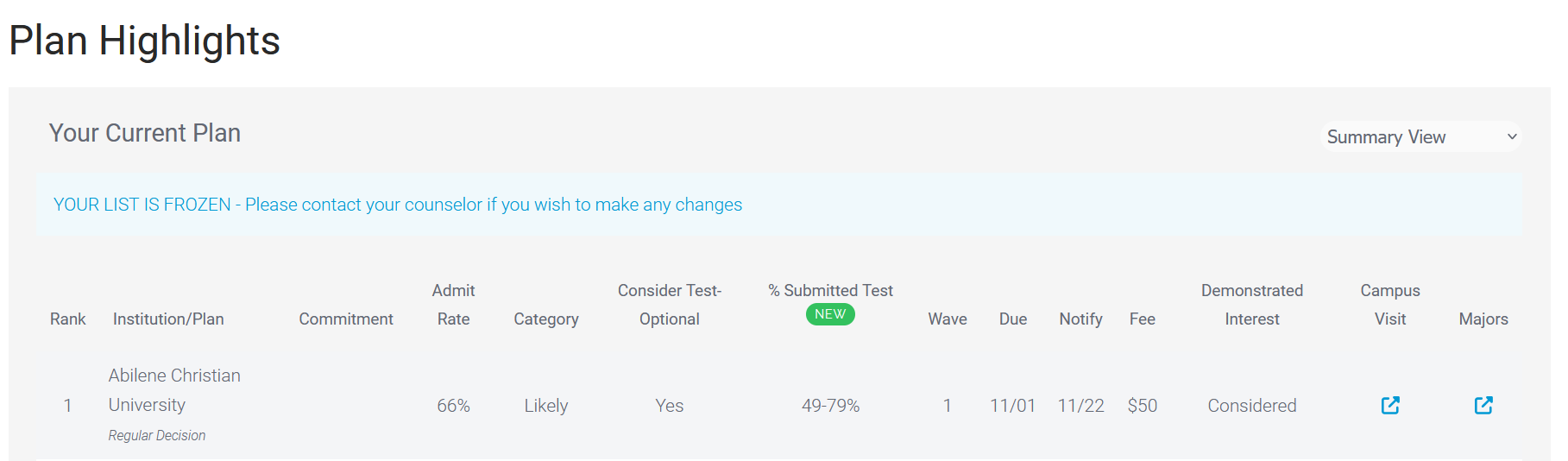Click the green NEW badge
1568x461 pixels.
click(x=830, y=314)
